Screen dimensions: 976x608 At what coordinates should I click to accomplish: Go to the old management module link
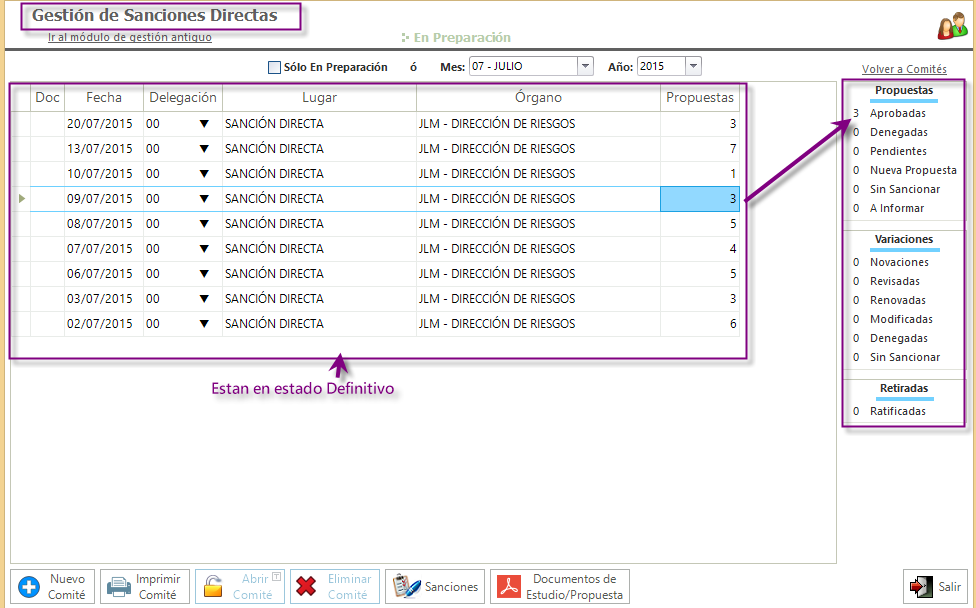click(130, 37)
